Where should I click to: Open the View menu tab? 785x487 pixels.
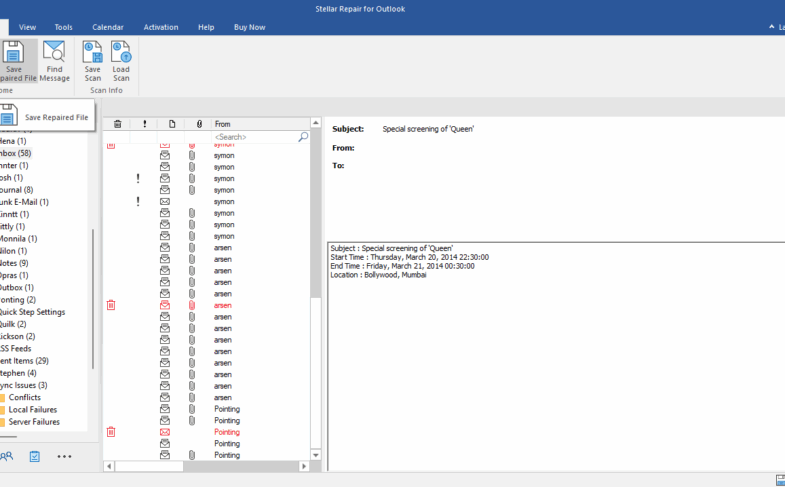pos(27,27)
